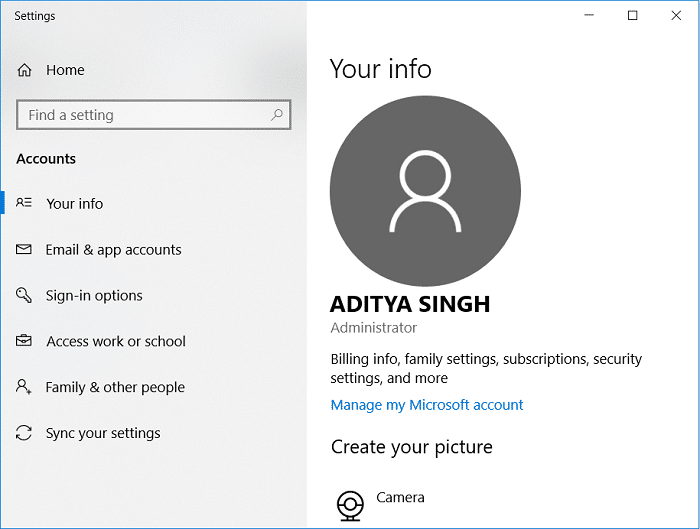700x529 pixels.
Task: Click the magnifier icon in search box
Action: point(277,115)
